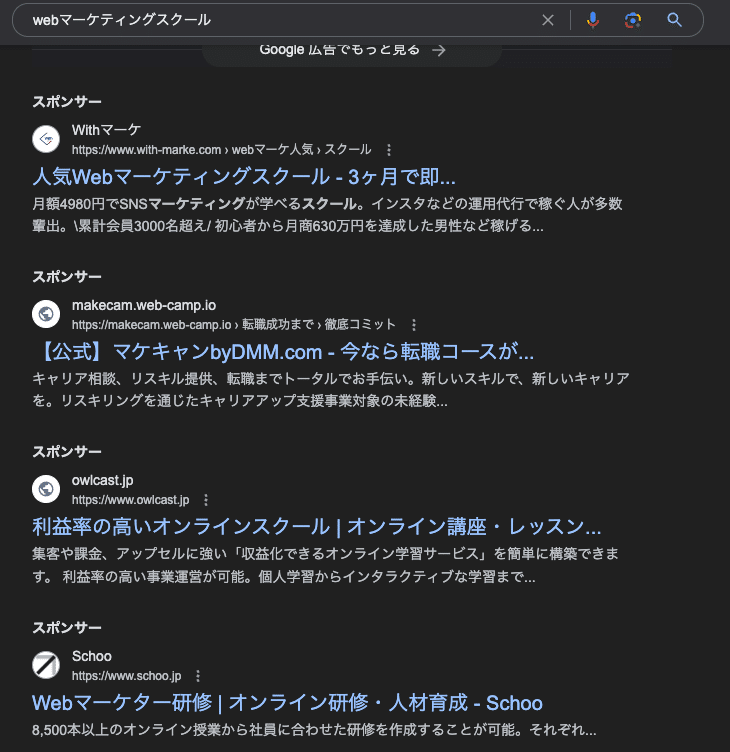
Task: Click the Schoo site favicon
Action: [46, 665]
